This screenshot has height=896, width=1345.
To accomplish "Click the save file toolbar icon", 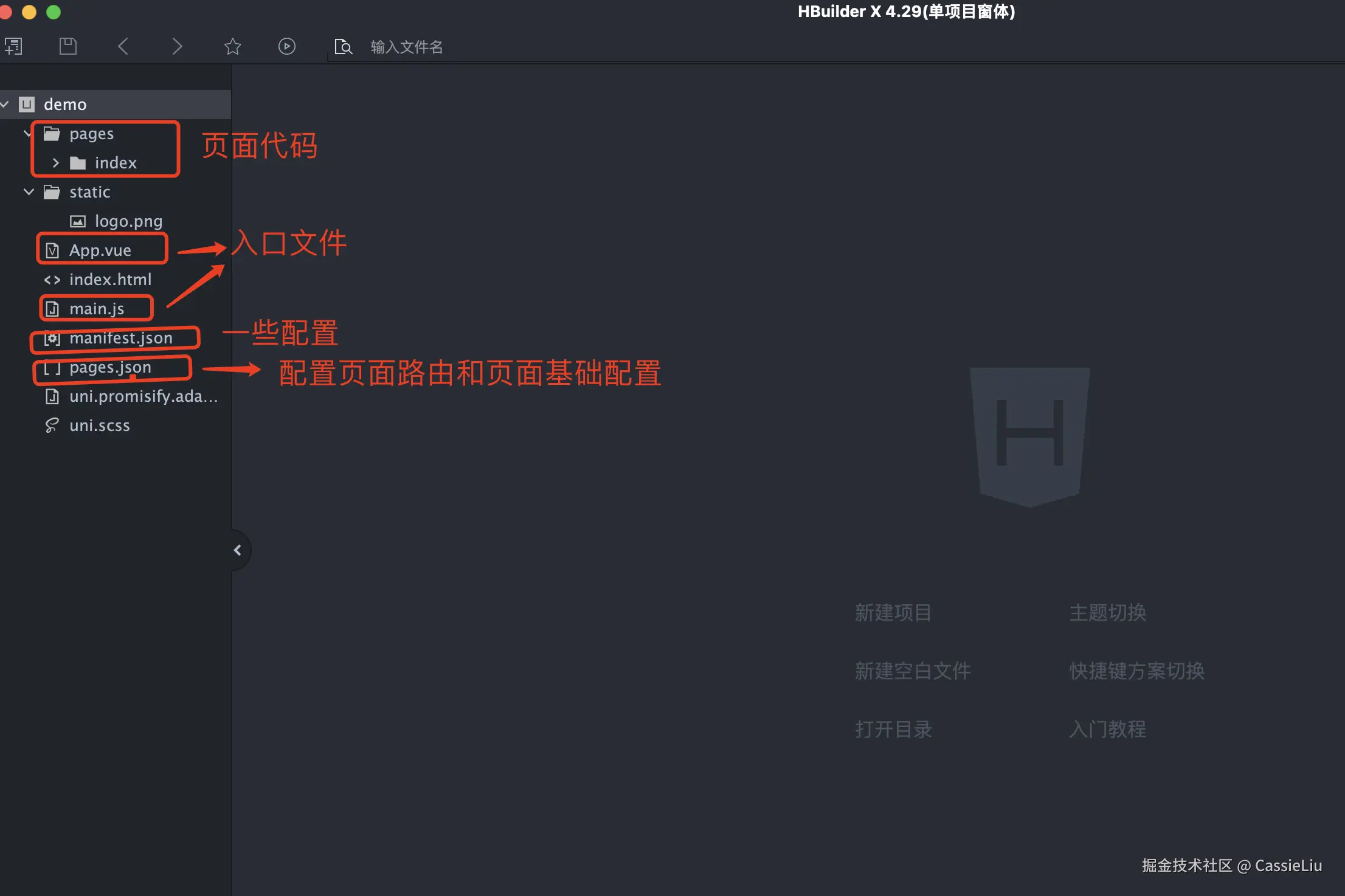I will click(x=68, y=46).
